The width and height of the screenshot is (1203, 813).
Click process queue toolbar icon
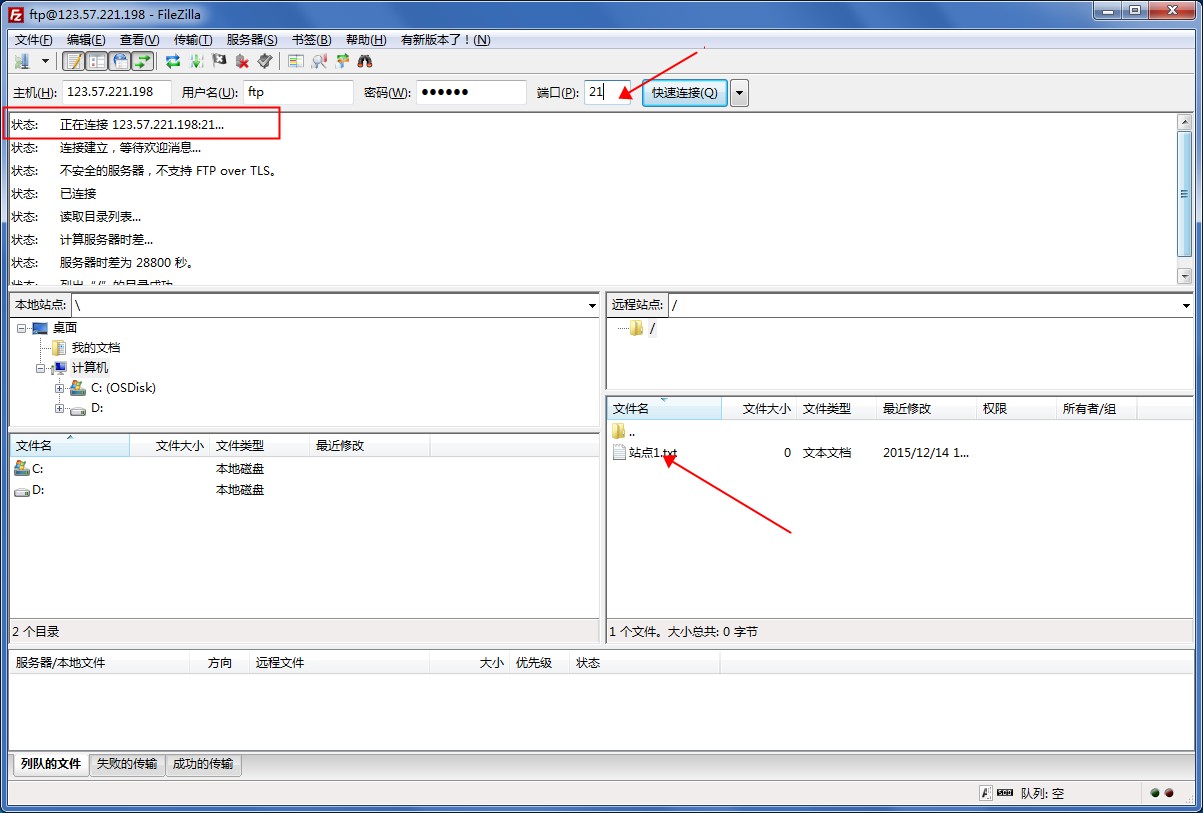click(196, 61)
